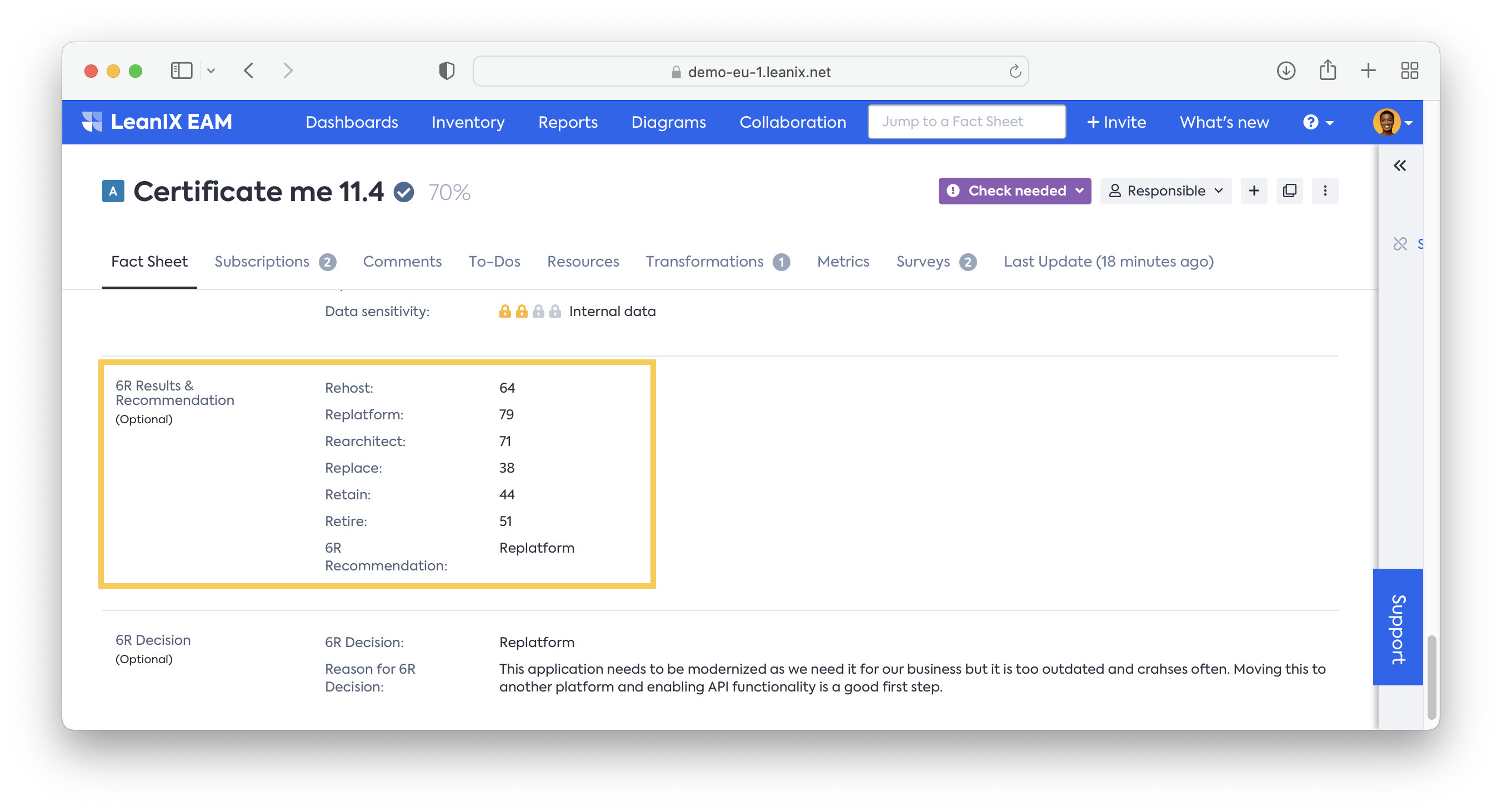Viewport: 1502px width, 812px height.
Task: Open the blue Support side button
Action: coord(1398,626)
